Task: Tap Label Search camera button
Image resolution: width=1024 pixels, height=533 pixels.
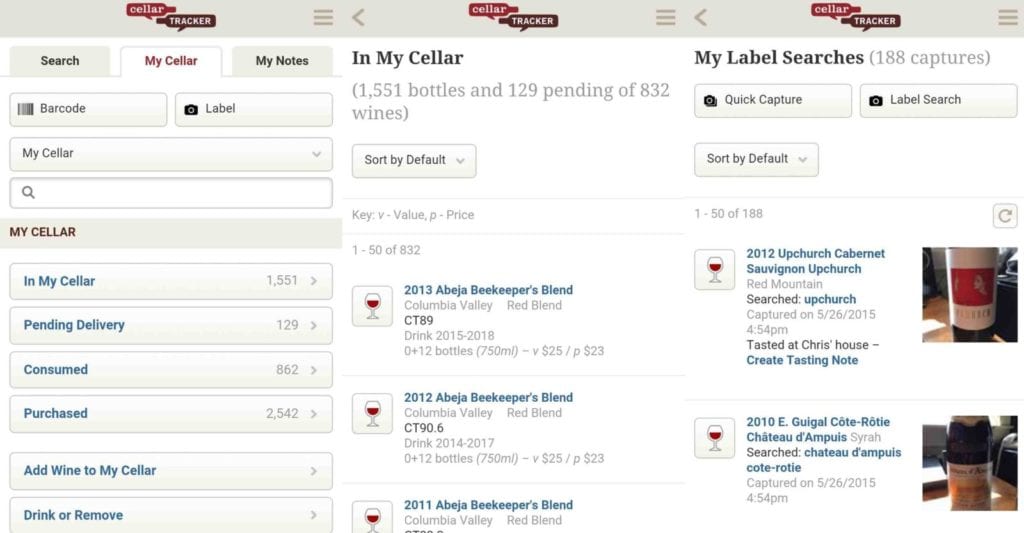Action: [x=937, y=100]
